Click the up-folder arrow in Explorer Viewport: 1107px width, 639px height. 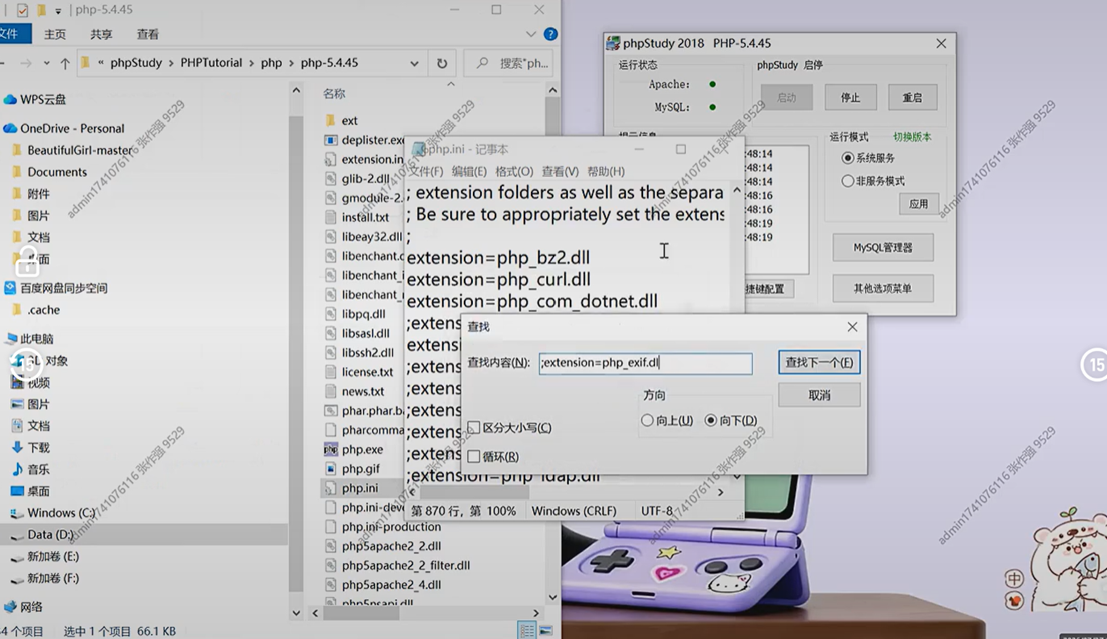[x=65, y=63]
